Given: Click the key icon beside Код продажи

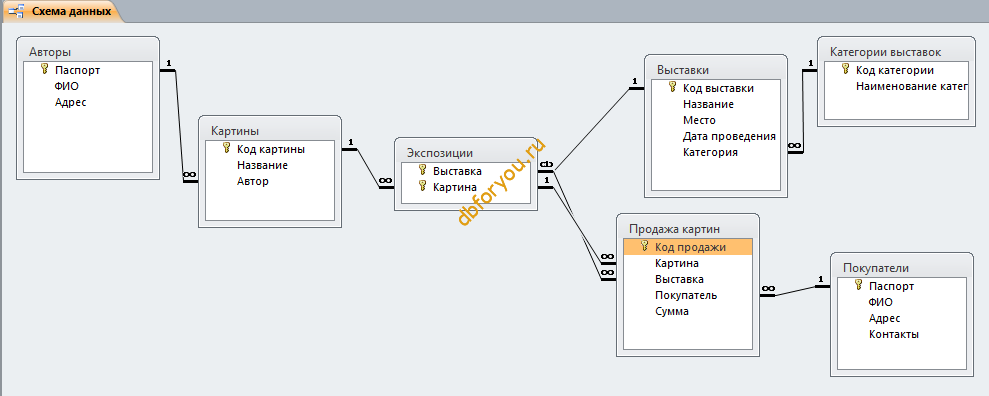Looking at the screenshot, I should (x=645, y=247).
